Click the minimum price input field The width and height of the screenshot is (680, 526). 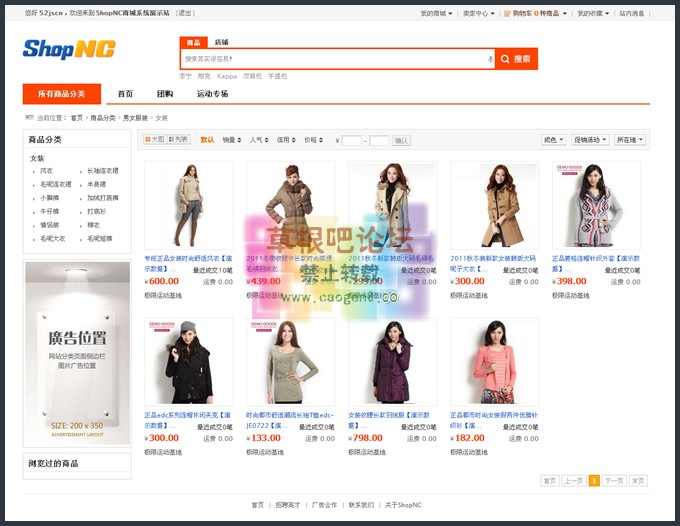(352, 141)
